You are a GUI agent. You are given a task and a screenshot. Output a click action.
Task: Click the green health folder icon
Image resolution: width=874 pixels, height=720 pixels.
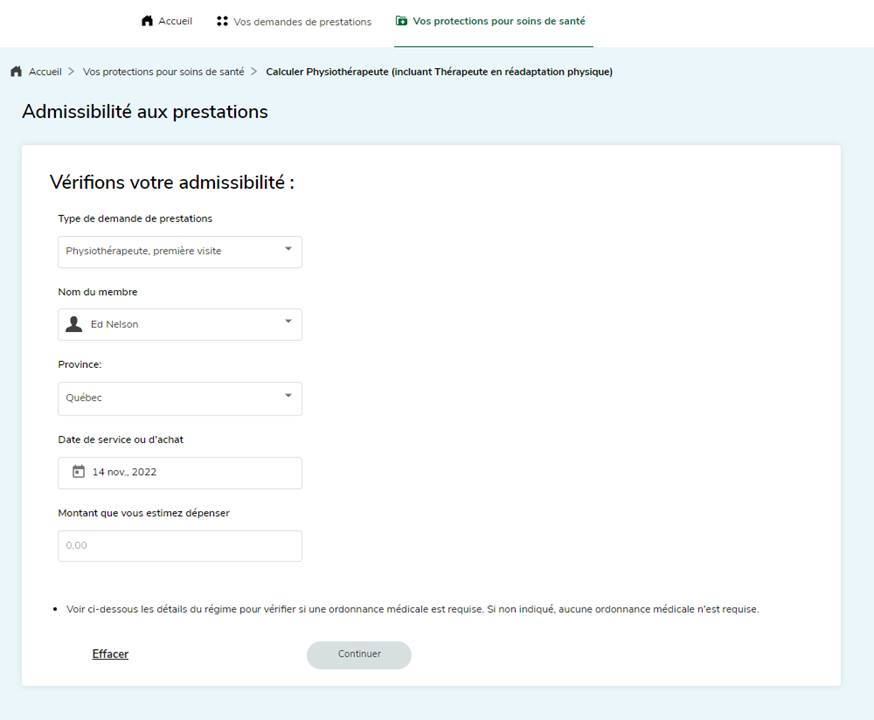pyautogui.click(x=401, y=21)
